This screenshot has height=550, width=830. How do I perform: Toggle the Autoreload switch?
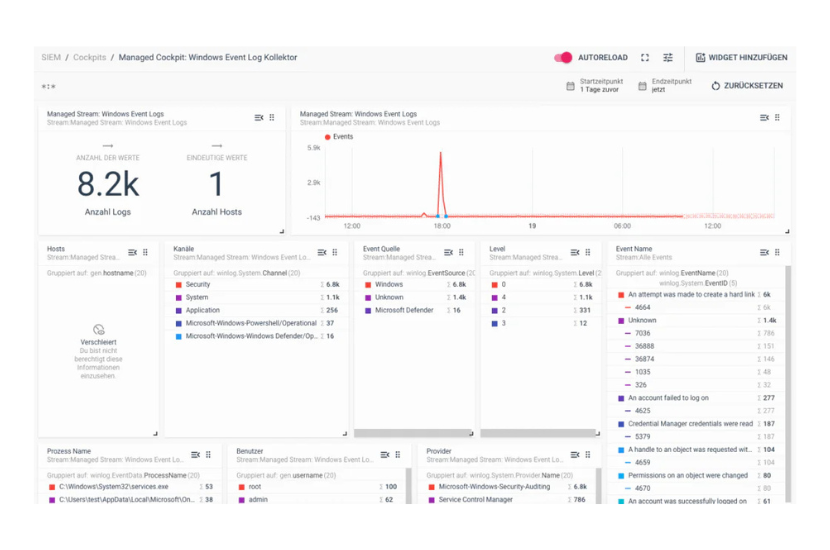pos(563,58)
